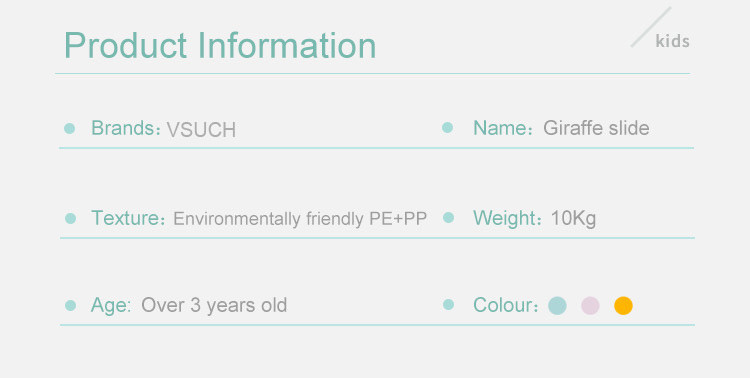
Task: Select Environmentally friendly PE+PP text
Action: [300, 219]
